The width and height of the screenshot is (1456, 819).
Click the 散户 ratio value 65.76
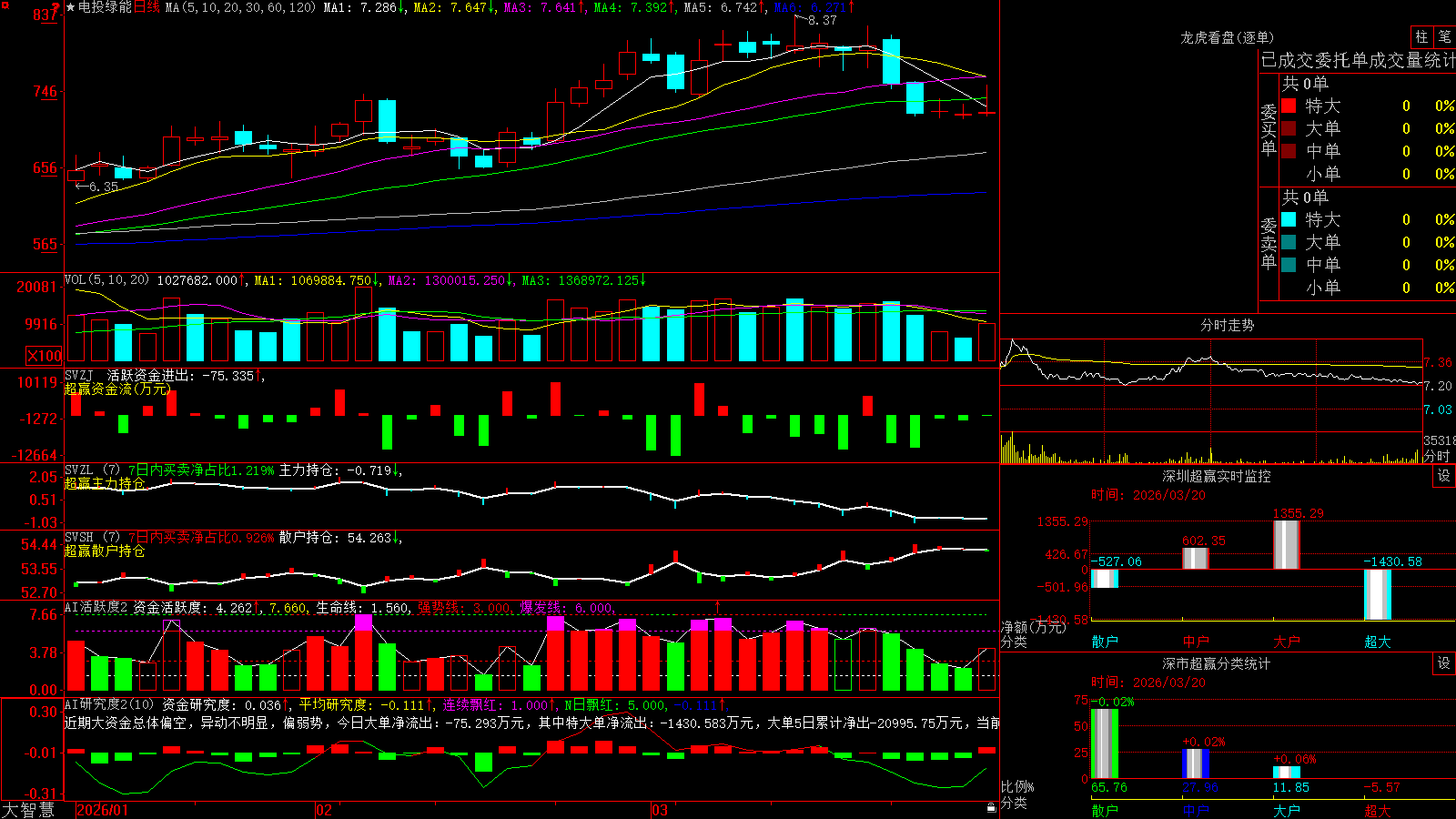(1108, 787)
